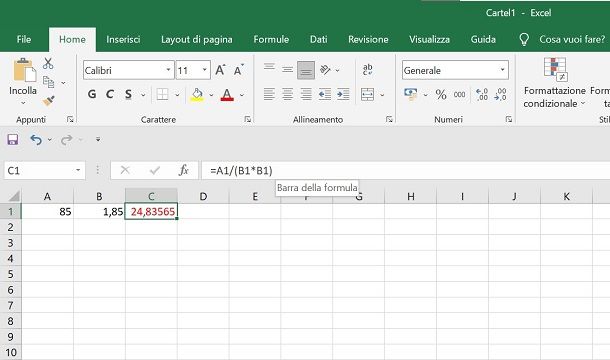Select cell A1 containing 85

[x=47, y=211]
